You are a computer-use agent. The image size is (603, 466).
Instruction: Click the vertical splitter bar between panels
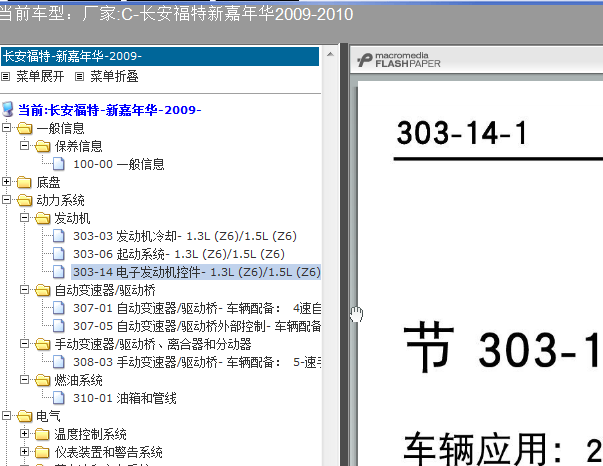coord(344,255)
